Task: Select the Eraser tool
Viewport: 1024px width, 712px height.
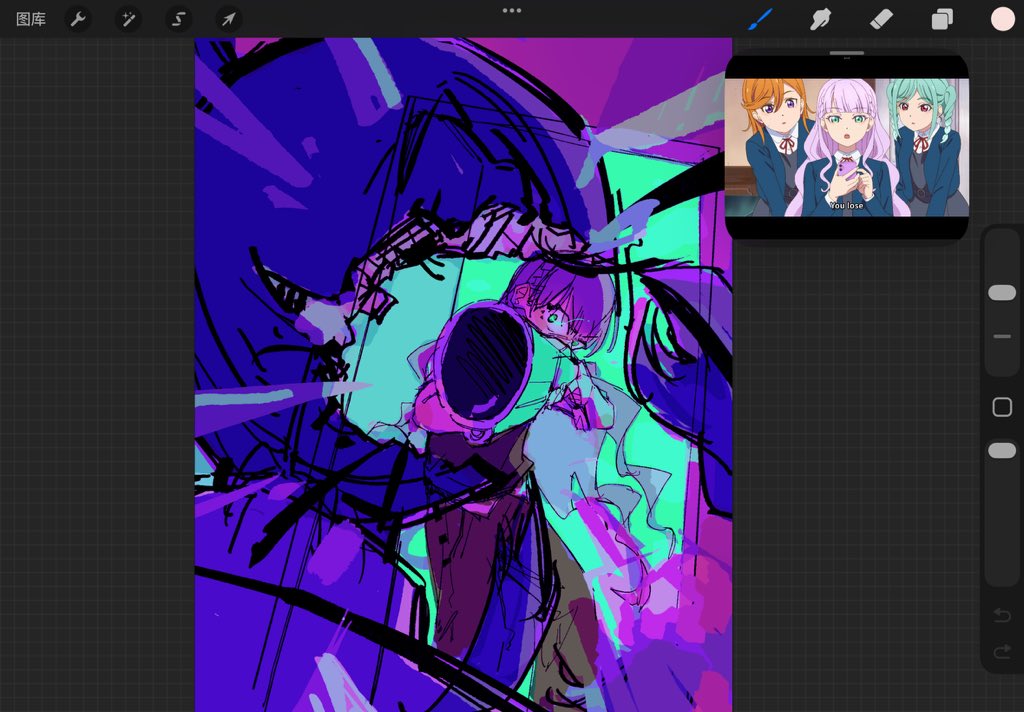Action: point(881,20)
